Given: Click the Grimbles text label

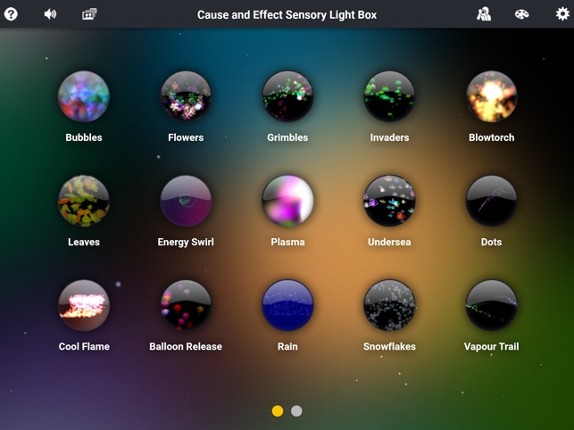Looking at the screenshot, I should pyautogui.click(x=288, y=138).
